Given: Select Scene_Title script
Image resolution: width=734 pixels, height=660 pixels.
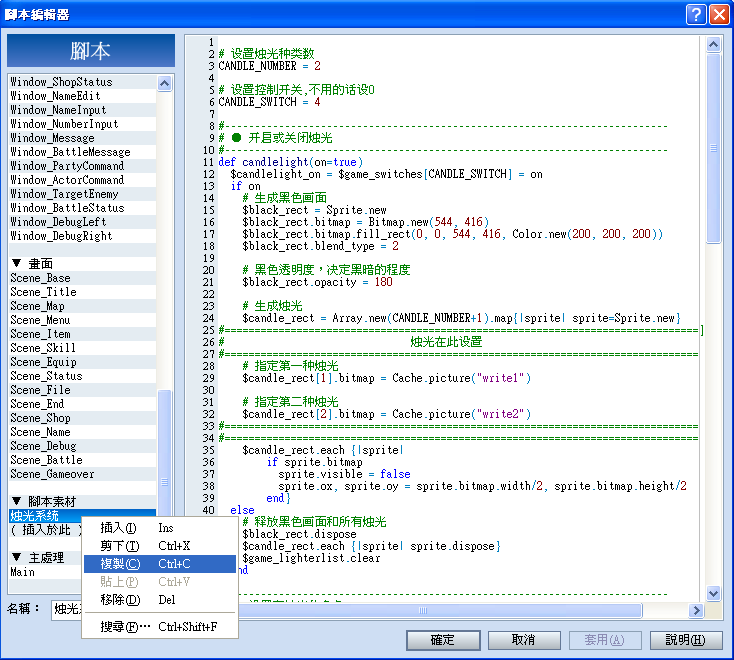Looking at the screenshot, I should 82,292.
